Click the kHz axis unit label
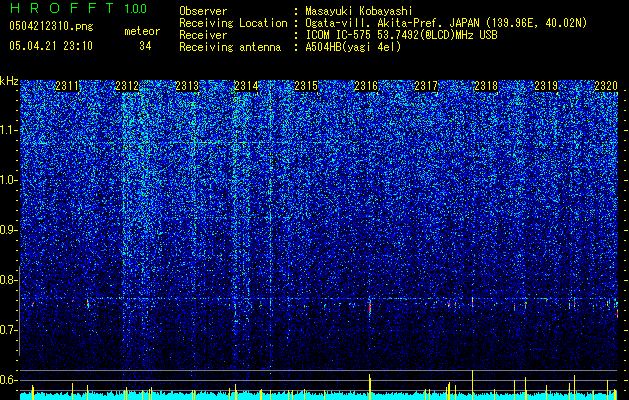 pyautogui.click(x=9, y=81)
